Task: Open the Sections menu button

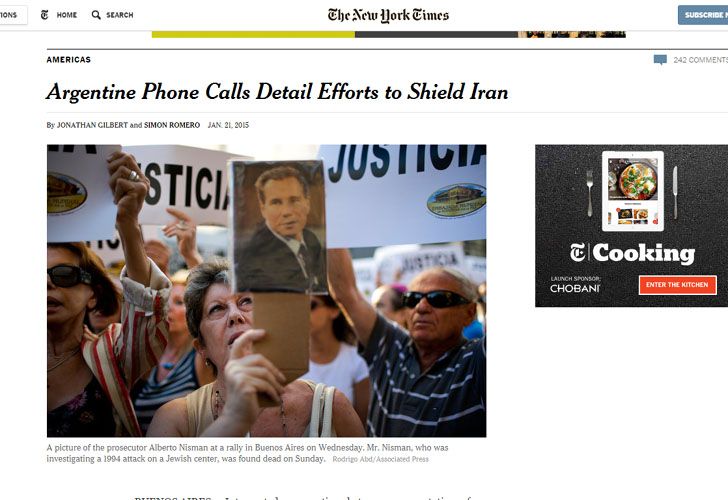Action: (x=13, y=15)
